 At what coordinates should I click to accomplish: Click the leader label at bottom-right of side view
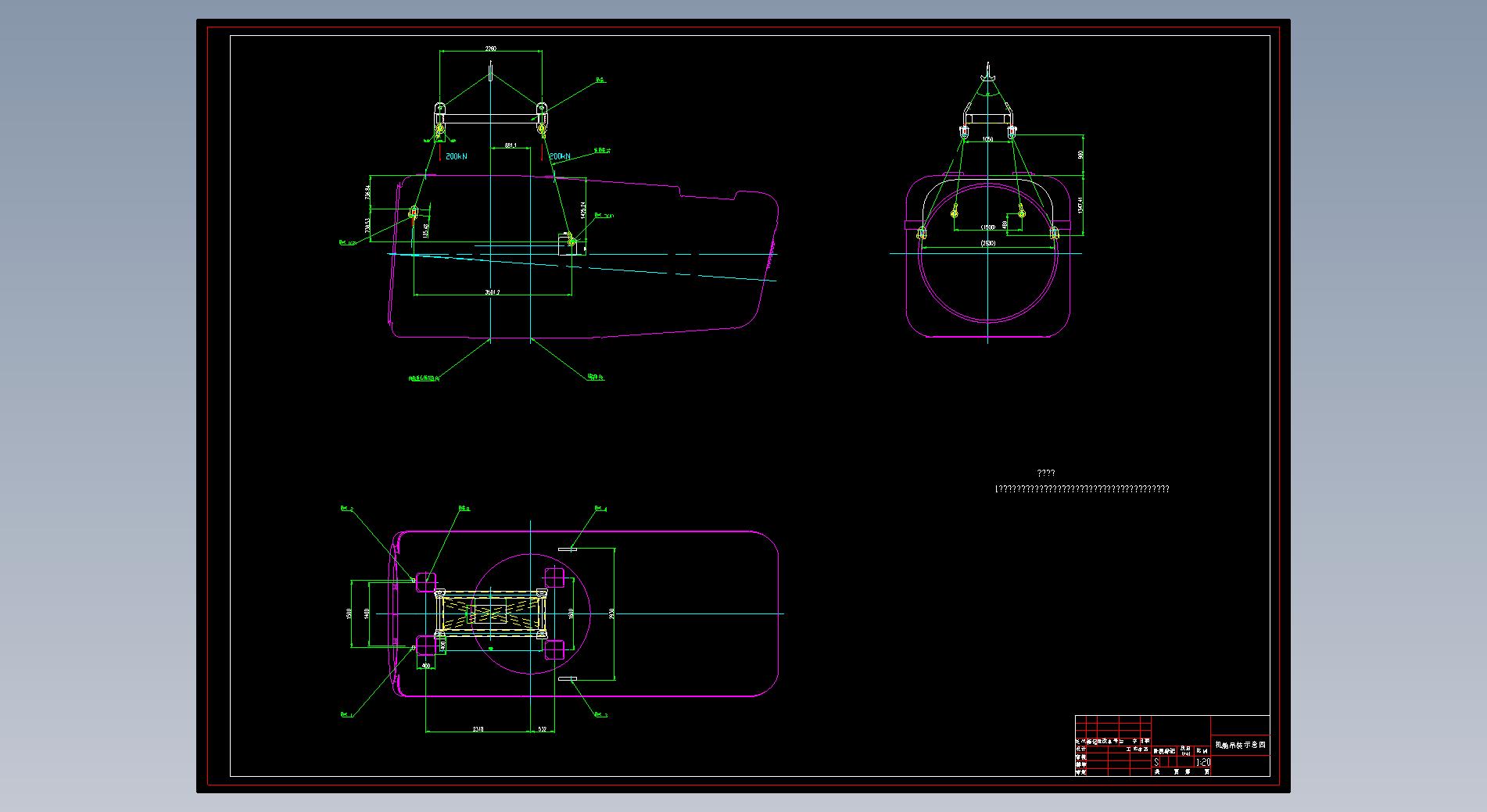(595, 377)
